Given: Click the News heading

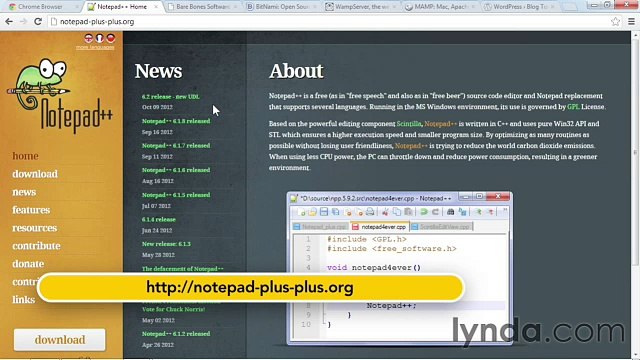Looking at the screenshot, I should (158, 71).
